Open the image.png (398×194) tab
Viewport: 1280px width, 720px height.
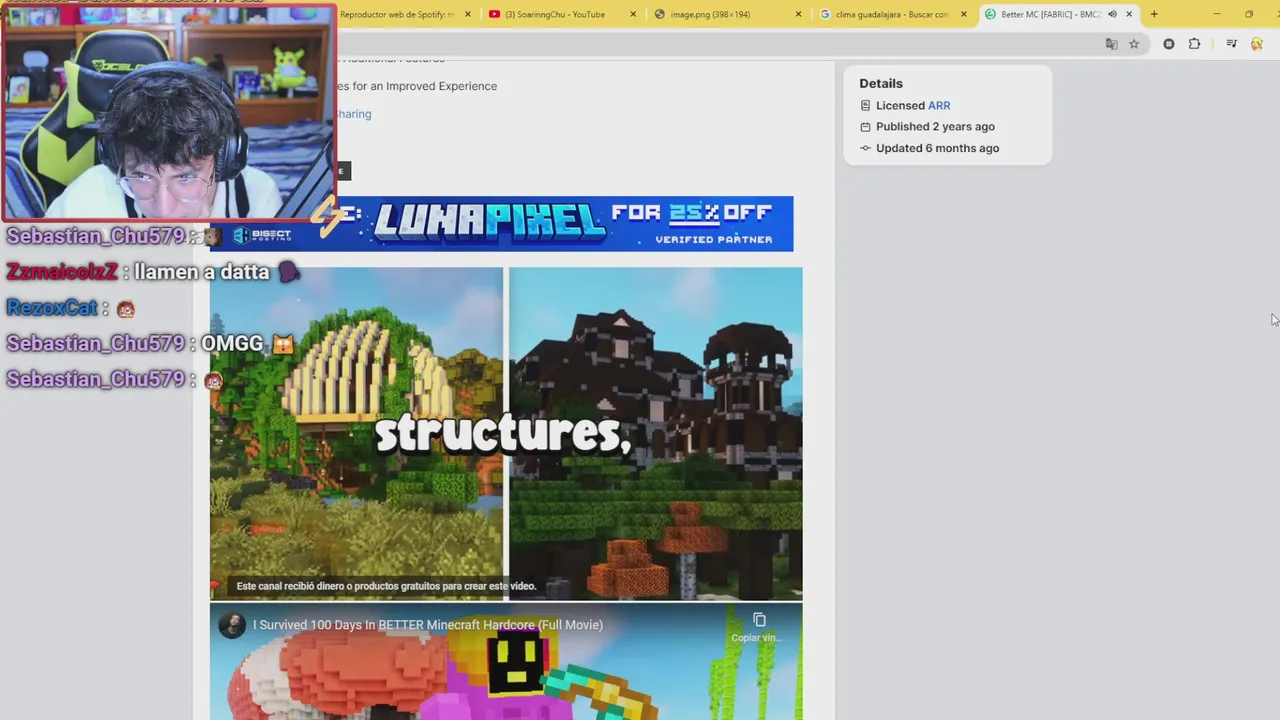pos(710,14)
